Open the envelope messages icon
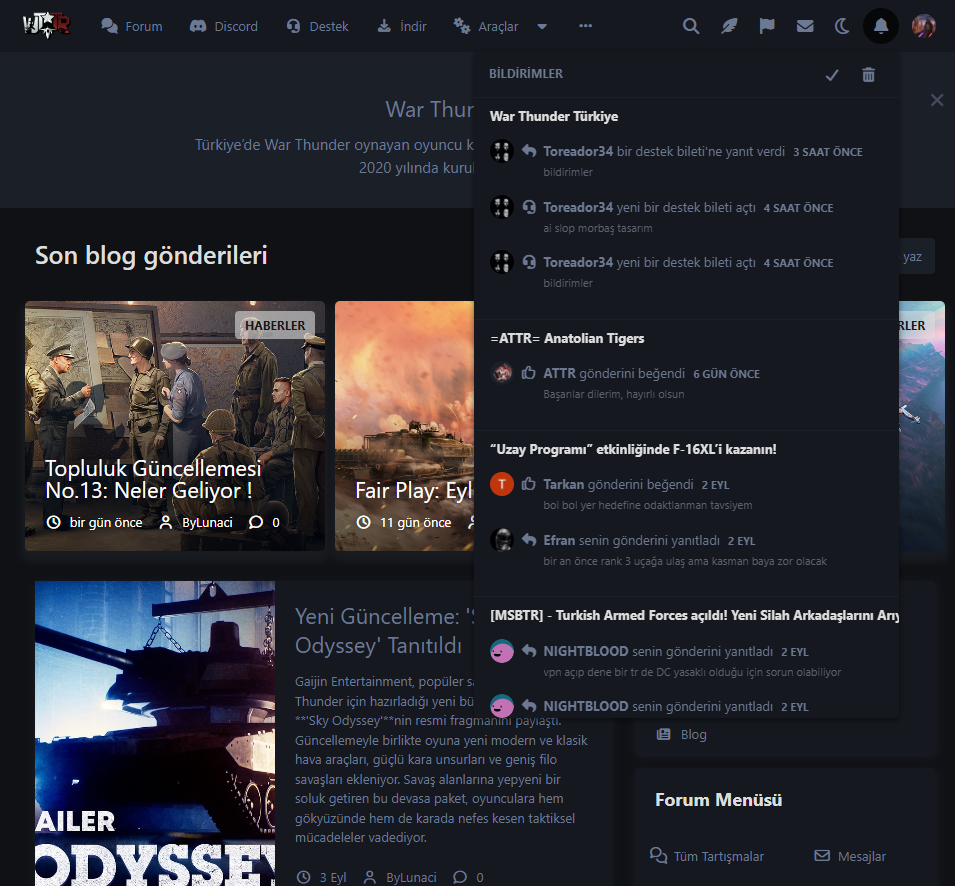 (x=805, y=26)
